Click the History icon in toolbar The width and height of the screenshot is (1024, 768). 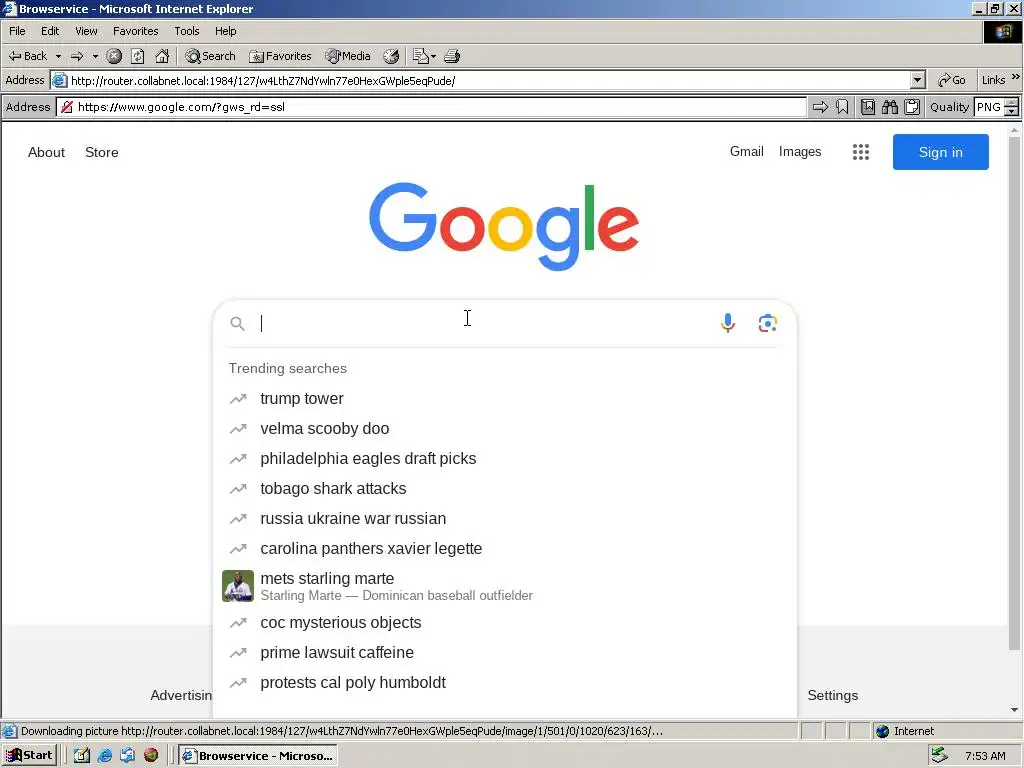tap(391, 56)
